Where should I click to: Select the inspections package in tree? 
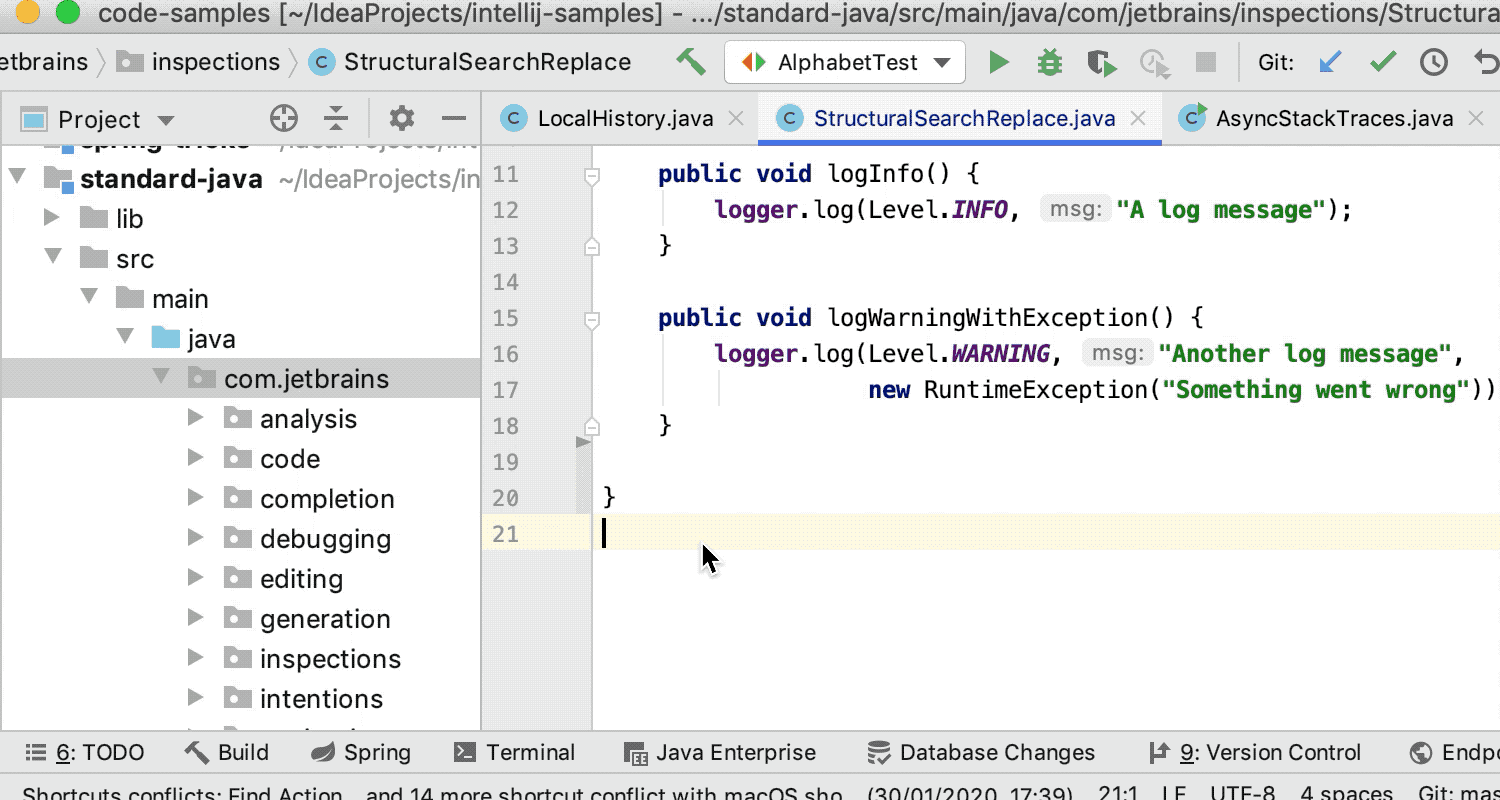pyautogui.click(x=330, y=659)
